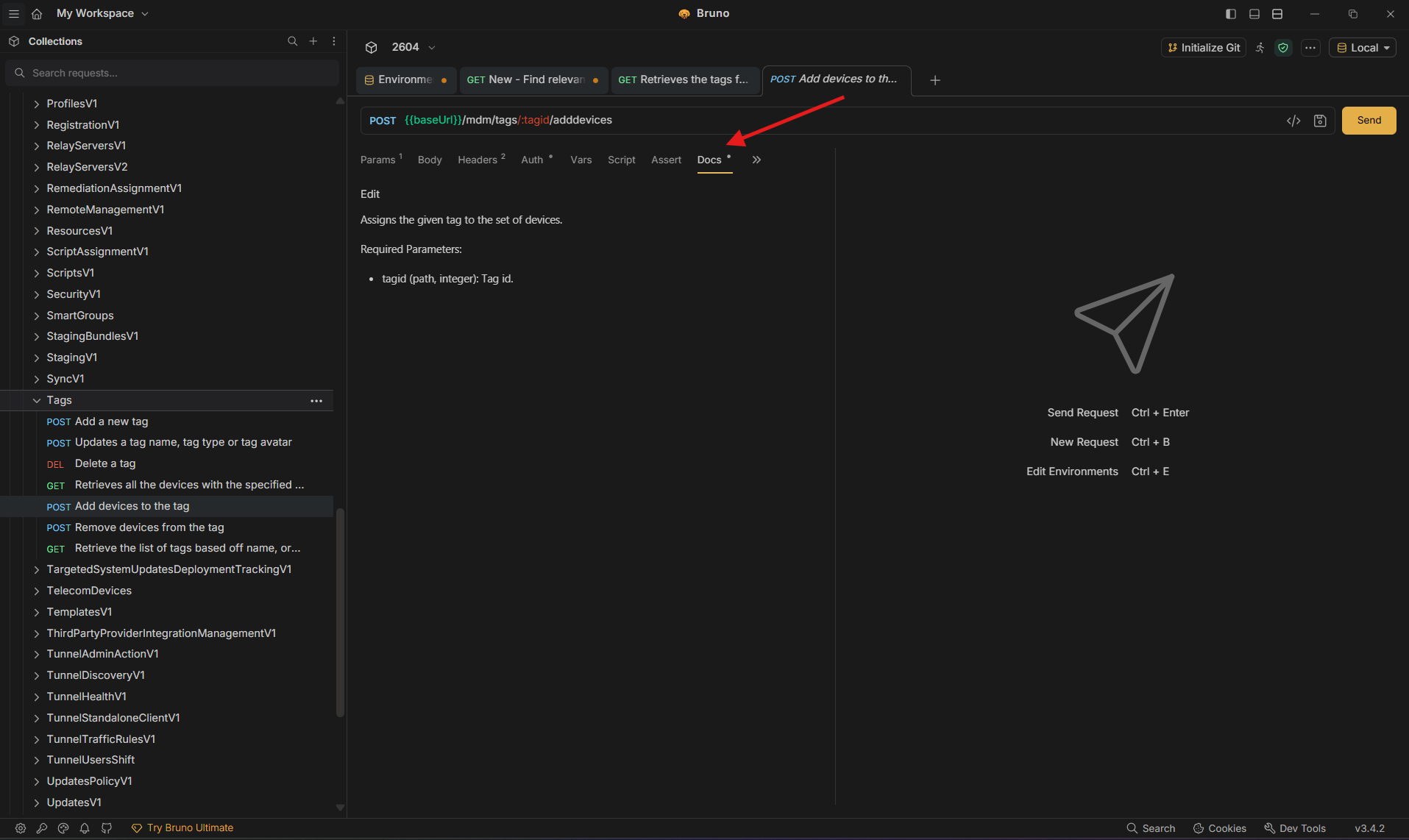The width and height of the screenshot is (1409, 840).
Task: Open Cookies in the status bar
Action: [x=1220, y=829]
